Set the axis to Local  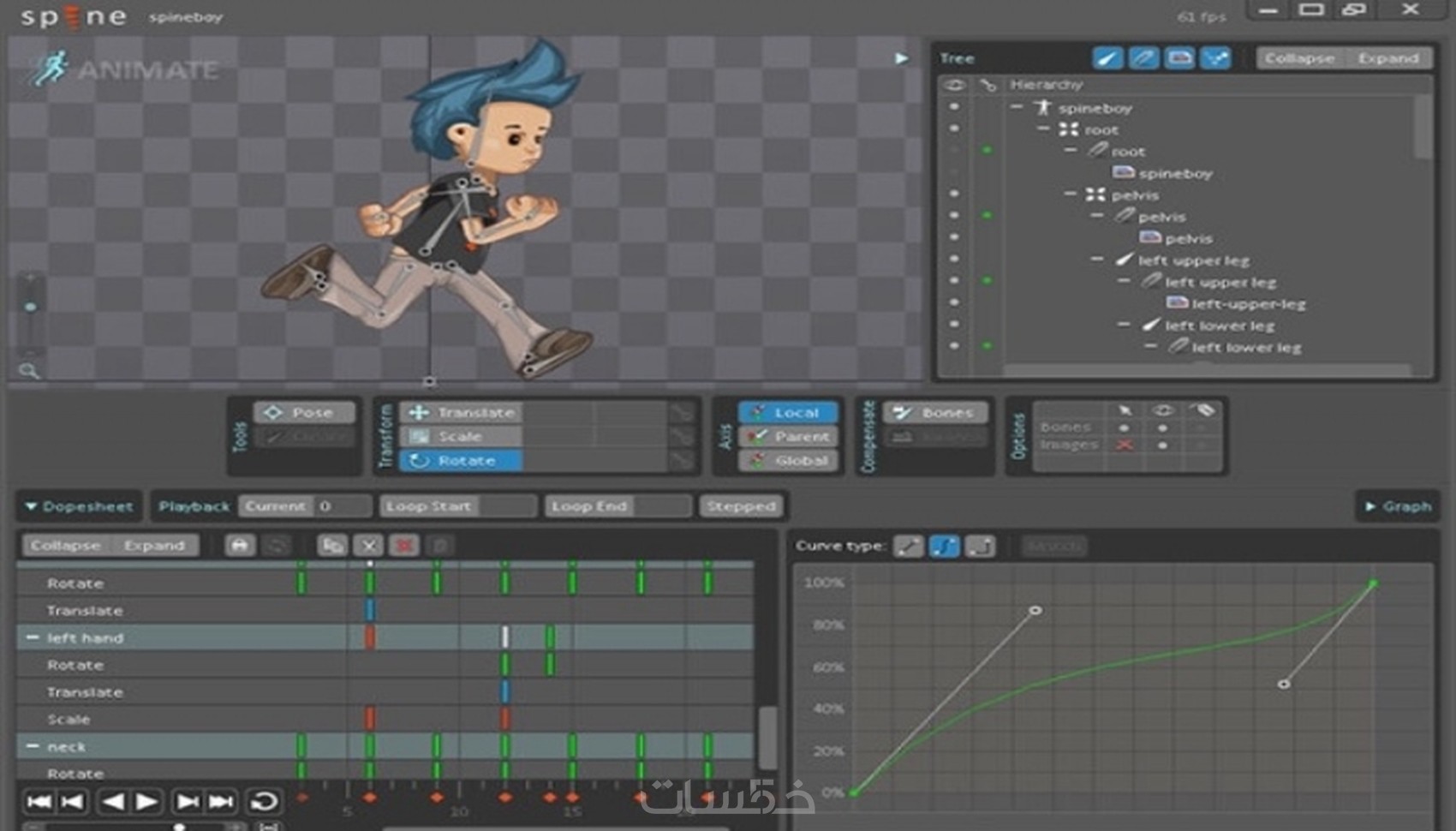tap(788, 412)
